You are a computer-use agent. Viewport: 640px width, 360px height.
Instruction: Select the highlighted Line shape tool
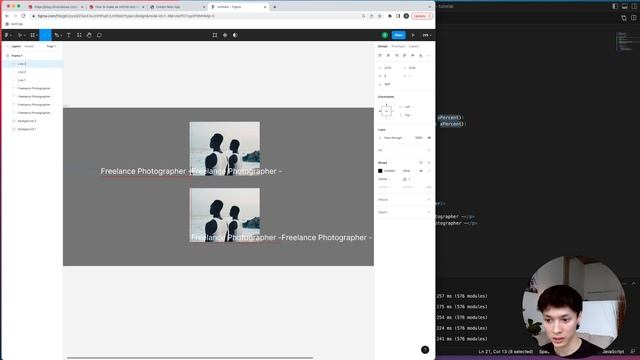pyautogui.click(x=45, y=35)
